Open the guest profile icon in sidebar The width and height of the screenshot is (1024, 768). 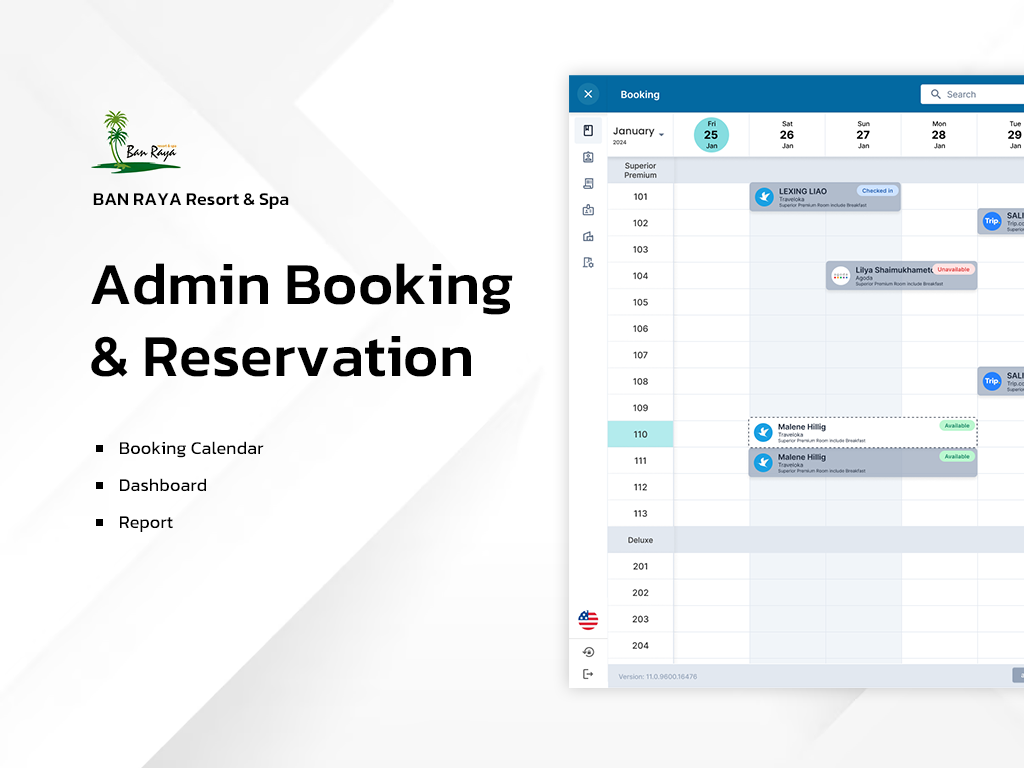point(588,157)
